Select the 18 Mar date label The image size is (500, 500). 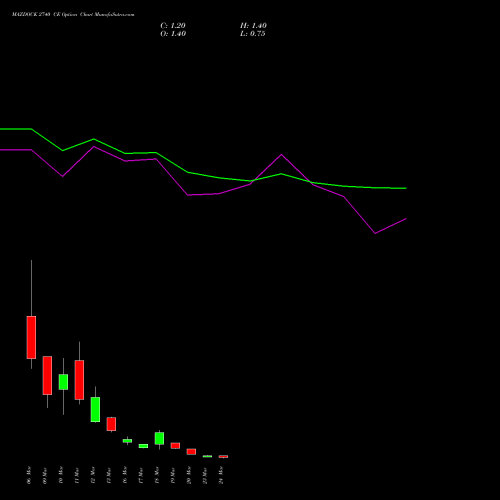(x=157, y=475)
